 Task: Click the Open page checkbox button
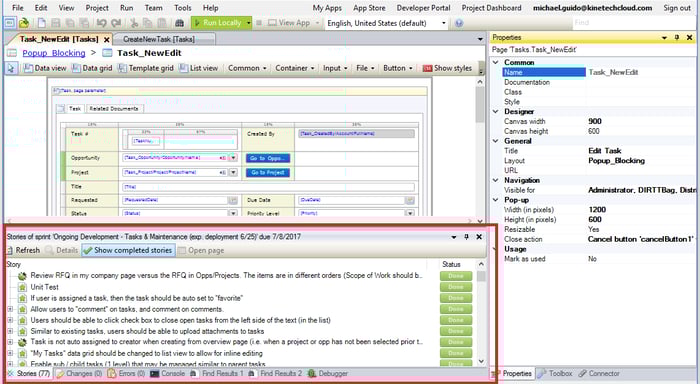coord(200,250)
